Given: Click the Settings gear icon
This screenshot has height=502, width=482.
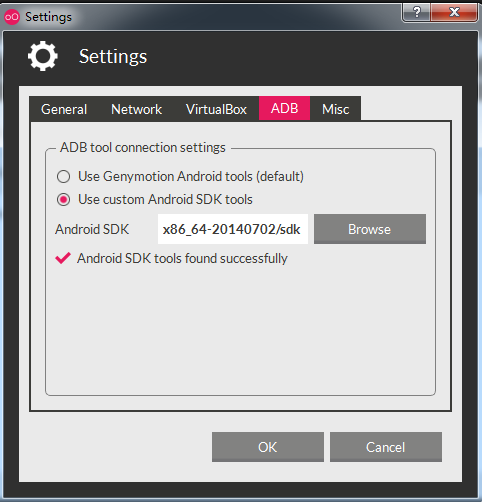Looking at the screenshot, I should [43, 56].
